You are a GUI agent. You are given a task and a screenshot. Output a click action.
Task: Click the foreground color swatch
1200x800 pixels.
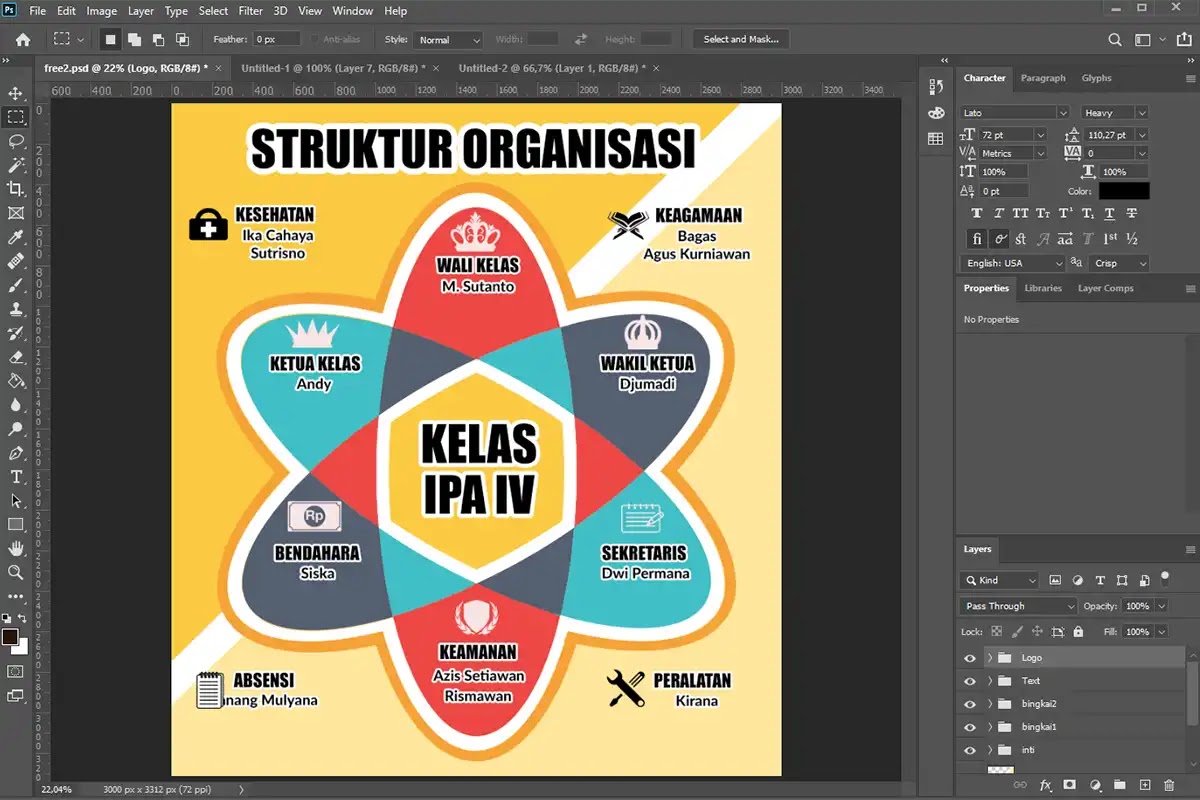[x=10, y=637]
